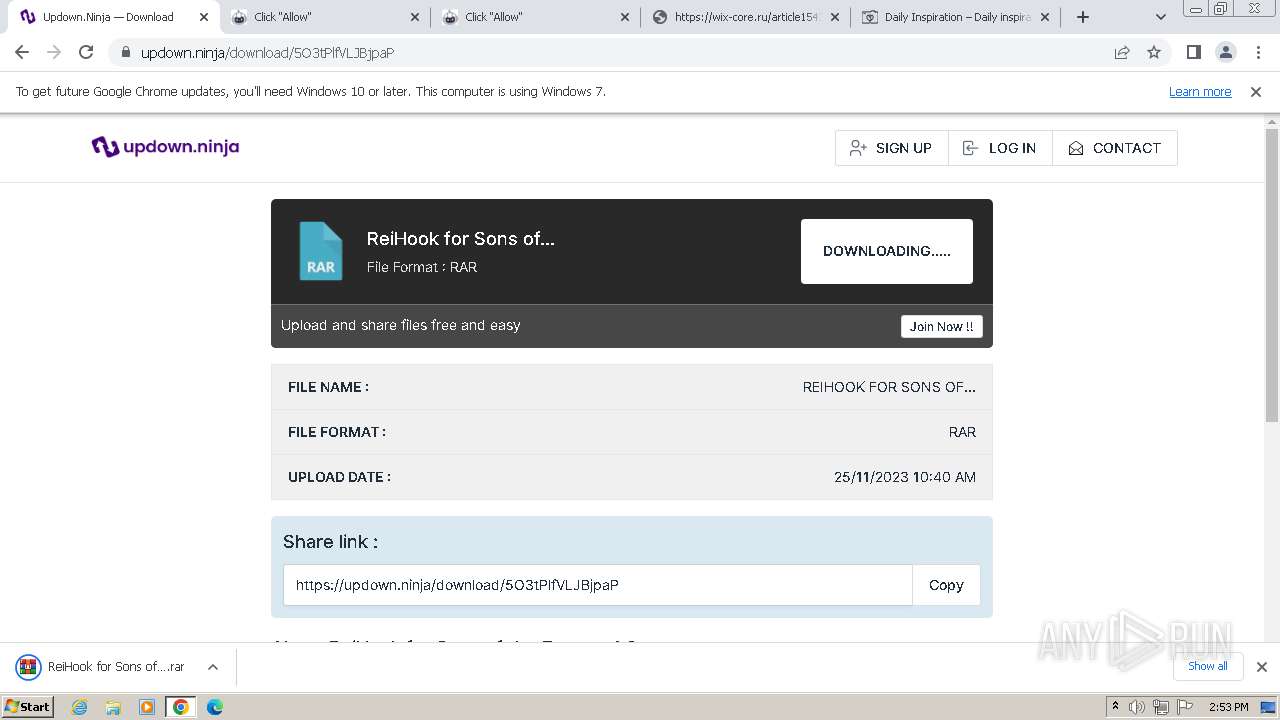Click the browser forward arrow

click(54, 53)
